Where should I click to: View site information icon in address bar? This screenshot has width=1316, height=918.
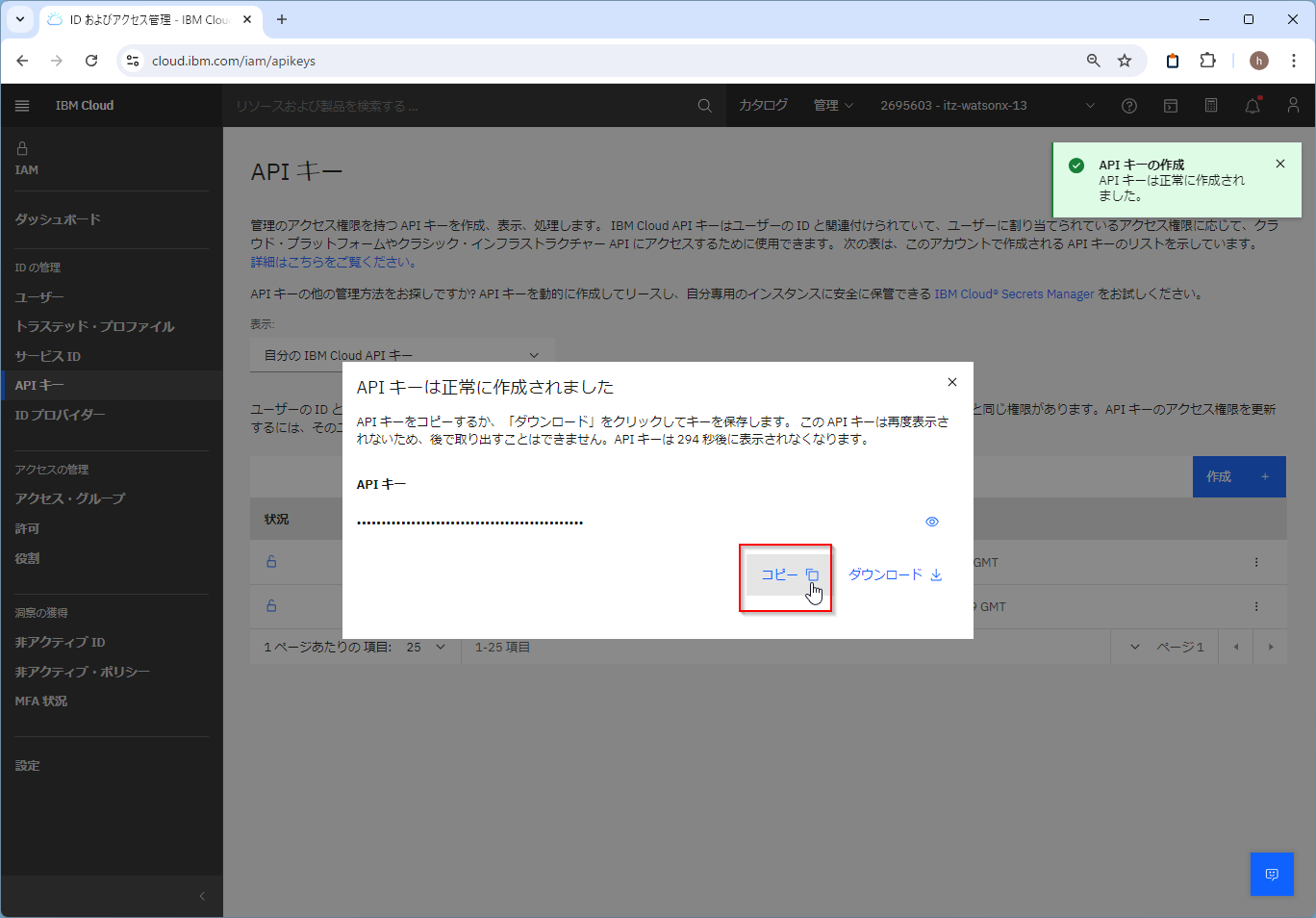coord(134,61)
